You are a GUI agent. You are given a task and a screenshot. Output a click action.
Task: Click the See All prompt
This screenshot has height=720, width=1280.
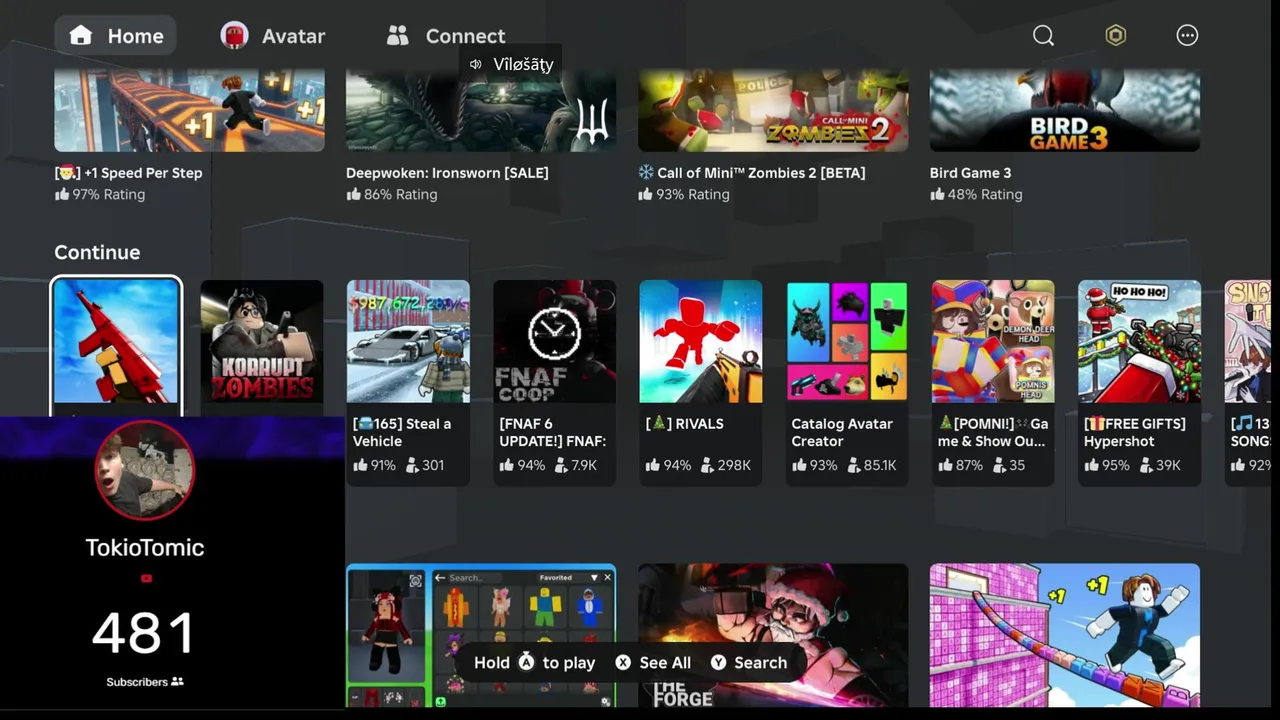[653, 663]
